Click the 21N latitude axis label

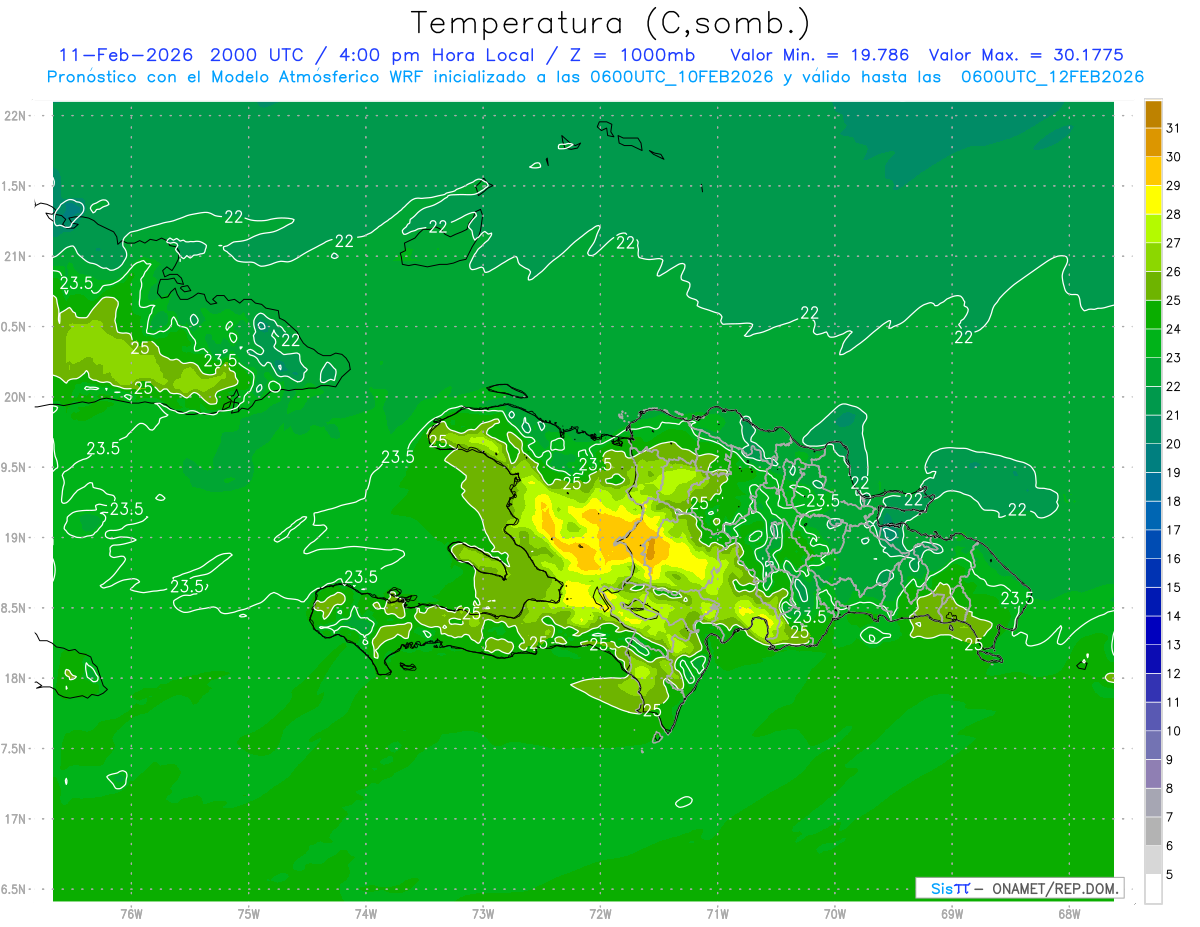coord(16,256)
